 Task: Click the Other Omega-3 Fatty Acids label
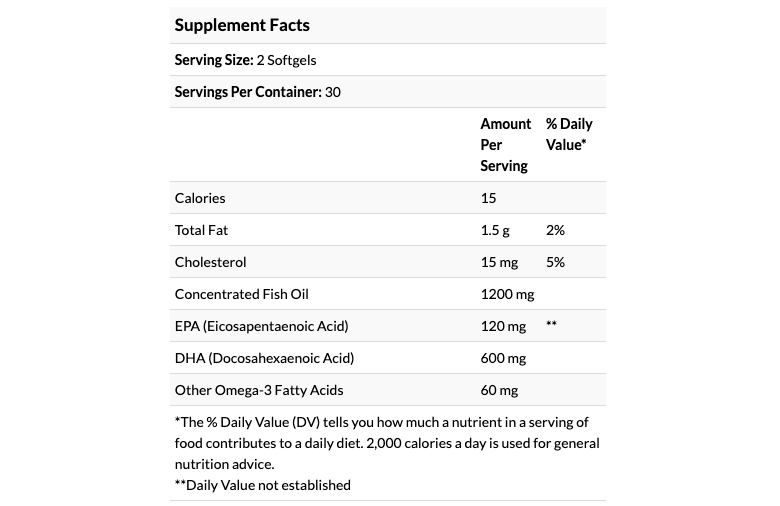click(258, 390)
